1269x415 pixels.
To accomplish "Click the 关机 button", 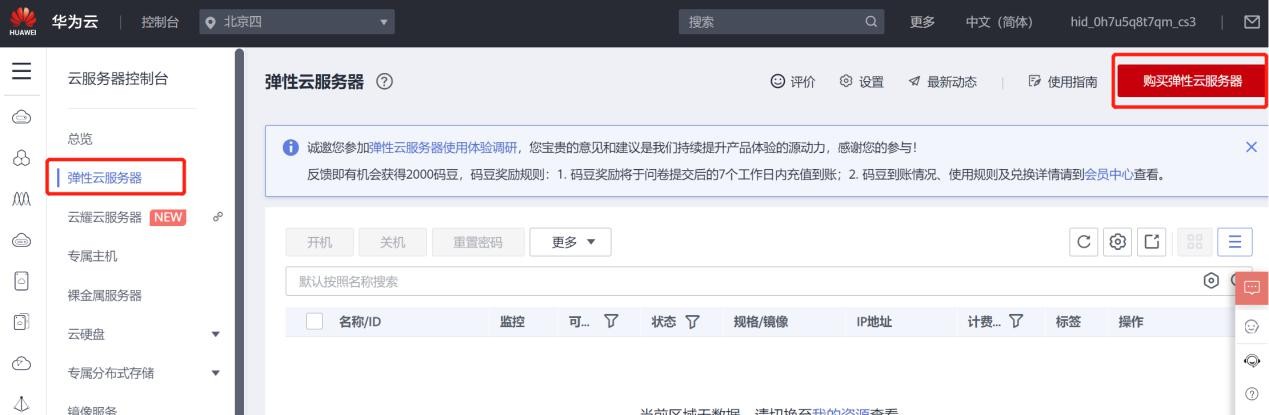I will (393, 241).
